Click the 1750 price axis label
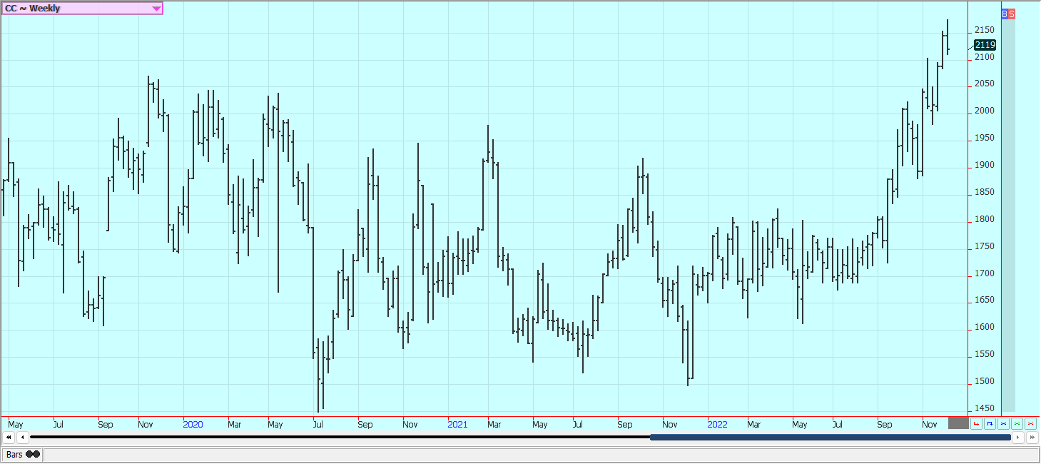Image resolution: width=1042 pixels, height=464 pixels. tap(984, 247)
